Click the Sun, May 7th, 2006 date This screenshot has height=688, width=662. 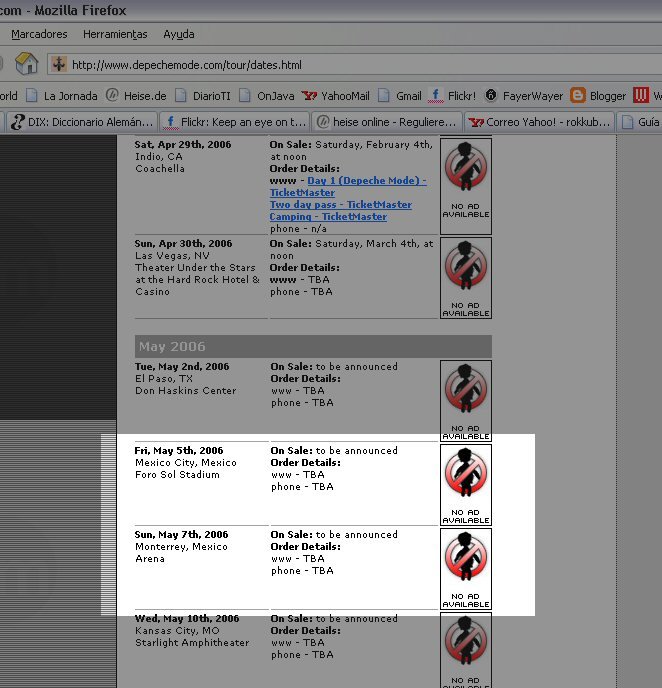coord(182,534)
